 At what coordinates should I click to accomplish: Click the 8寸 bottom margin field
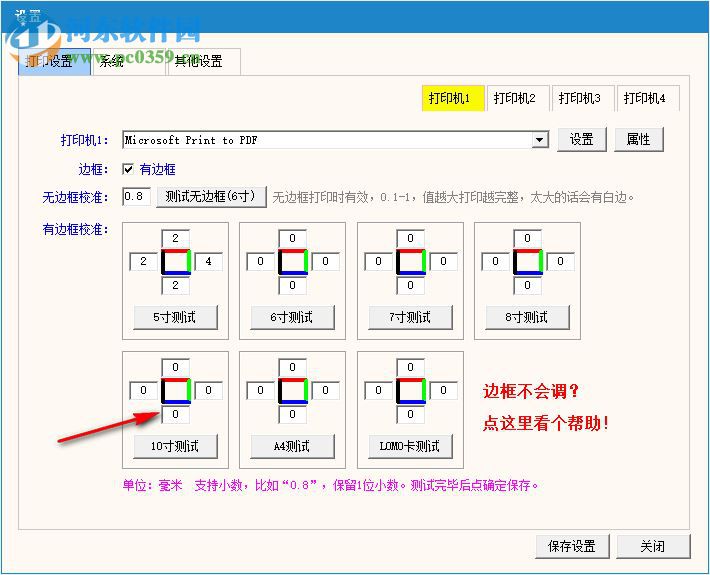pyautogui.click(x=527, y=285)
